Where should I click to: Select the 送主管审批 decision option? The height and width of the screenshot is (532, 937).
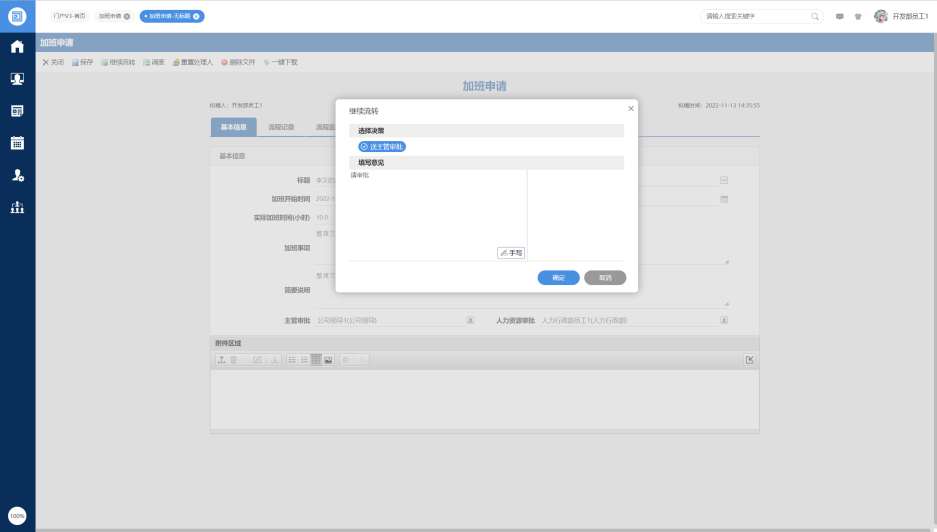pyautogui.click(x=382, y=146)
